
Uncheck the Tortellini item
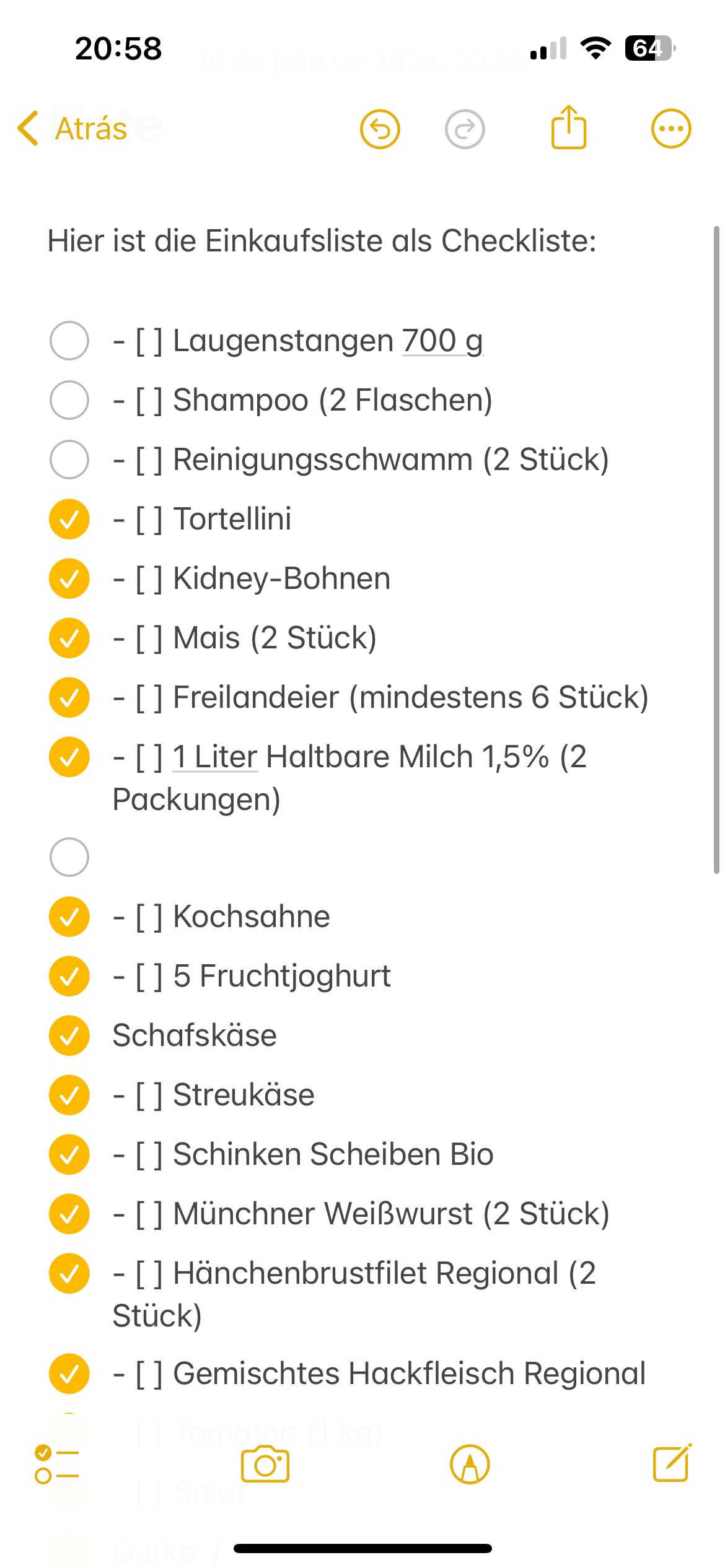coord(69,519)
